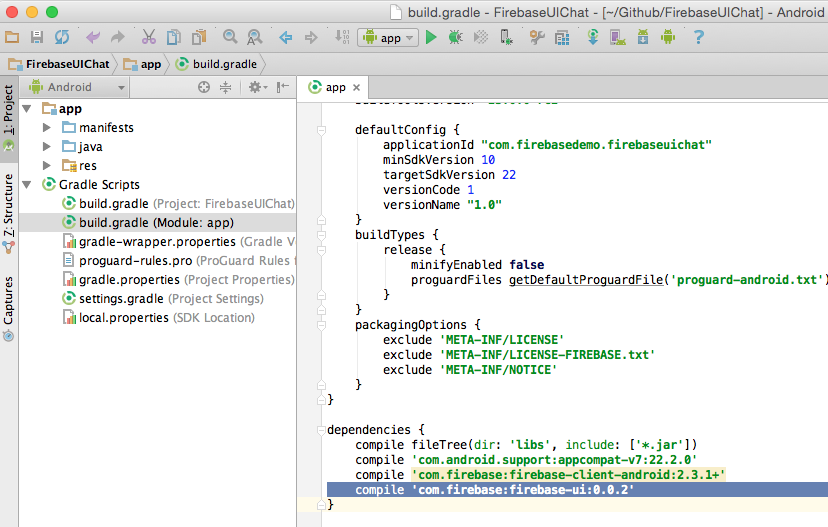This screenshot has height=527, width=828.
Task: Select local.properties file
Action: [x=158, y=317]
